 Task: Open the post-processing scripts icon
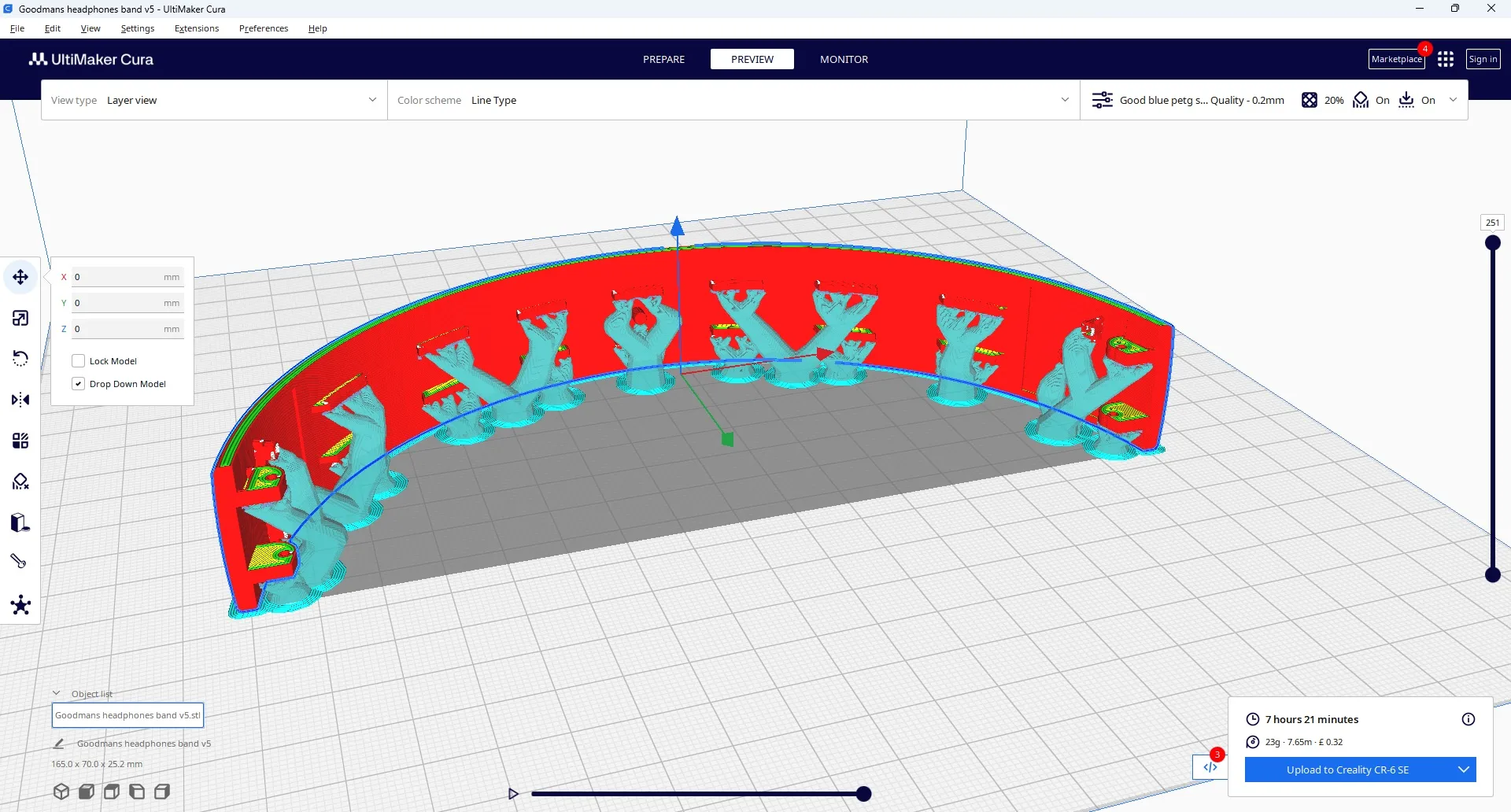click(1210, 767)
